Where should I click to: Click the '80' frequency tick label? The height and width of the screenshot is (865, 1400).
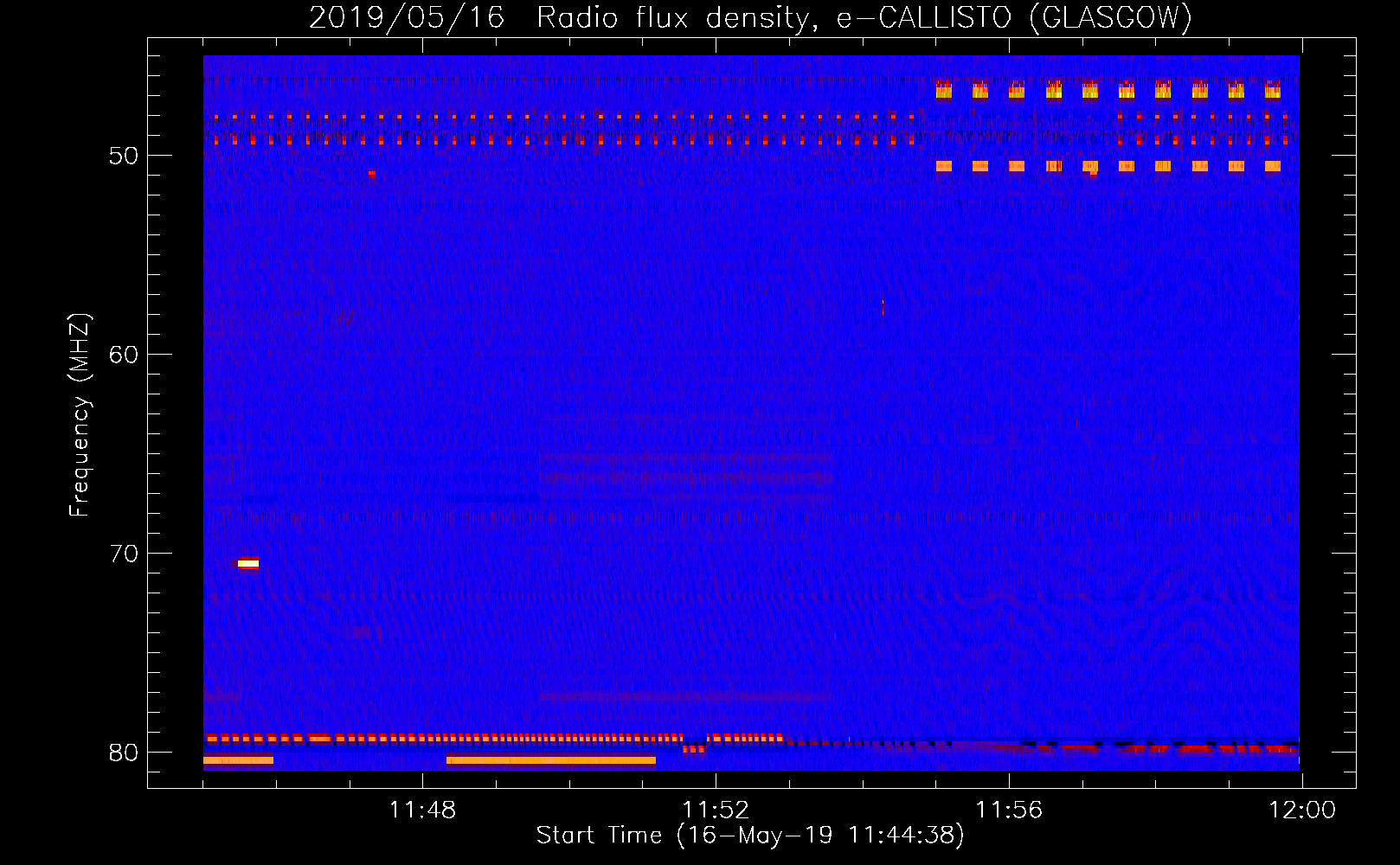pyautogui.click(x=124, y=753)
